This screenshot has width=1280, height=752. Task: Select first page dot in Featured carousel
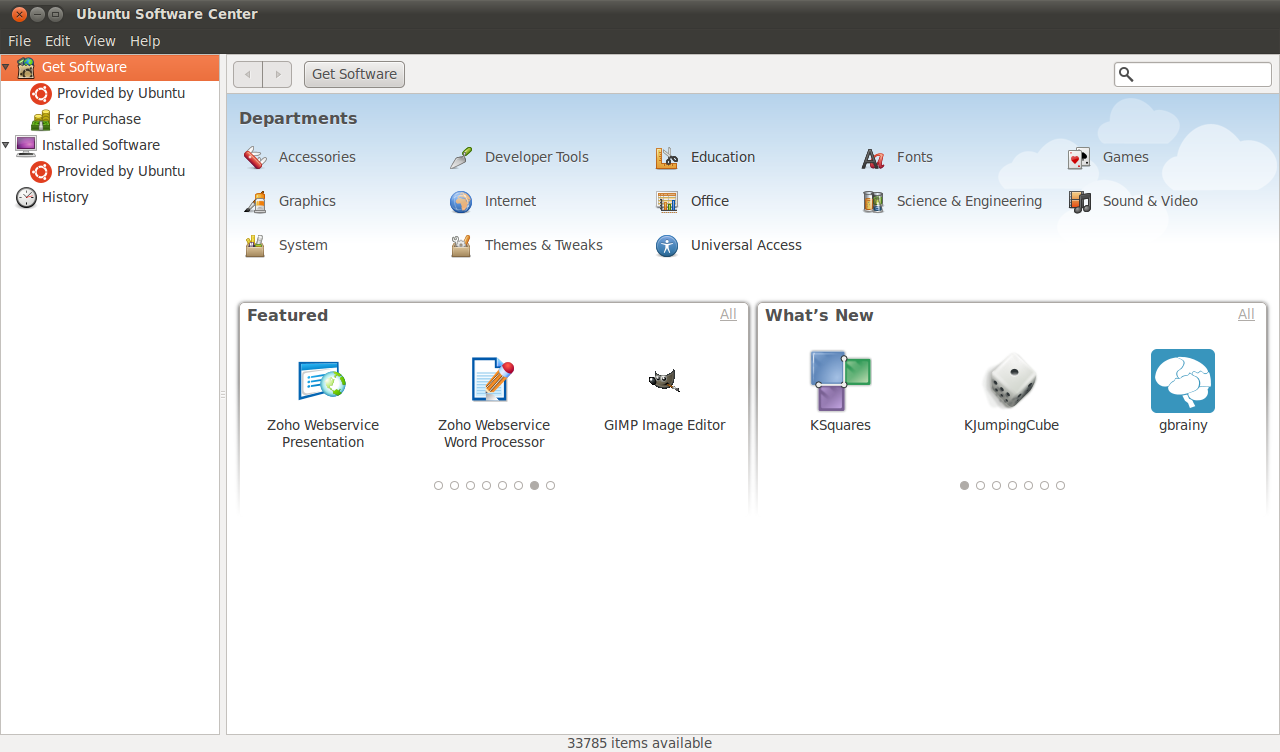(438, 485)
